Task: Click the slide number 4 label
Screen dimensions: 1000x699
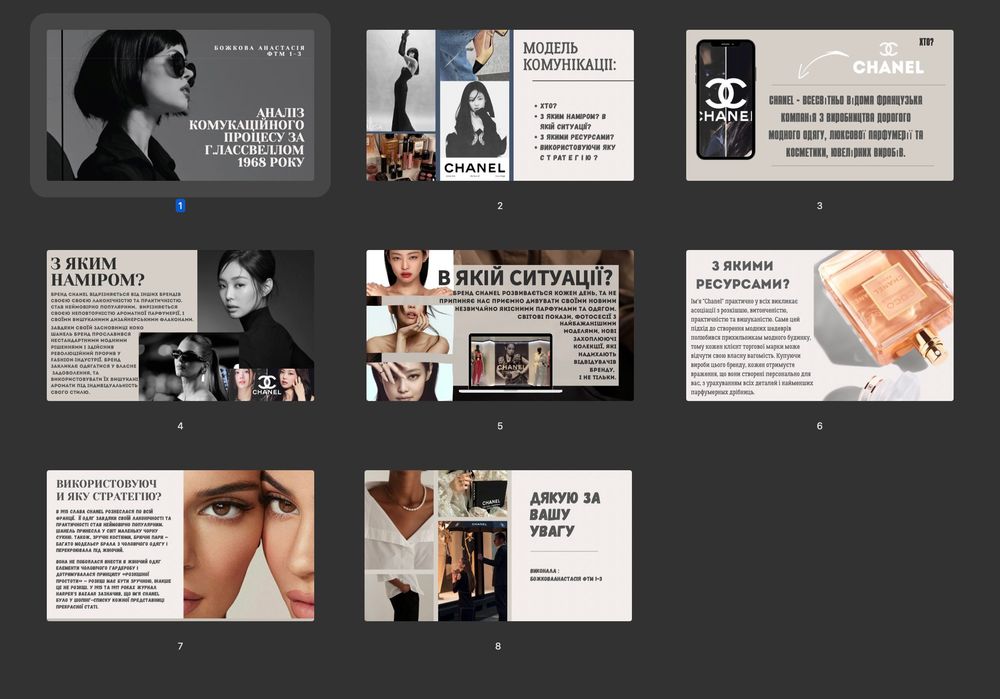Action: coord(180,425)
